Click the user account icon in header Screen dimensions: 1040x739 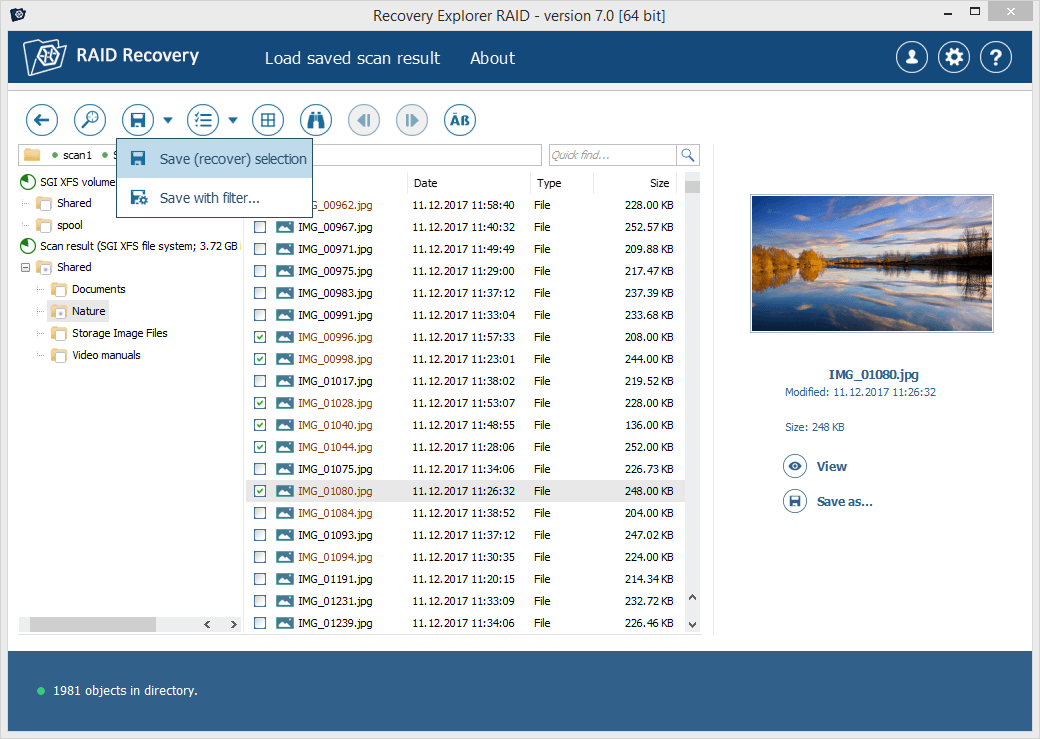[x=911, y=57]
